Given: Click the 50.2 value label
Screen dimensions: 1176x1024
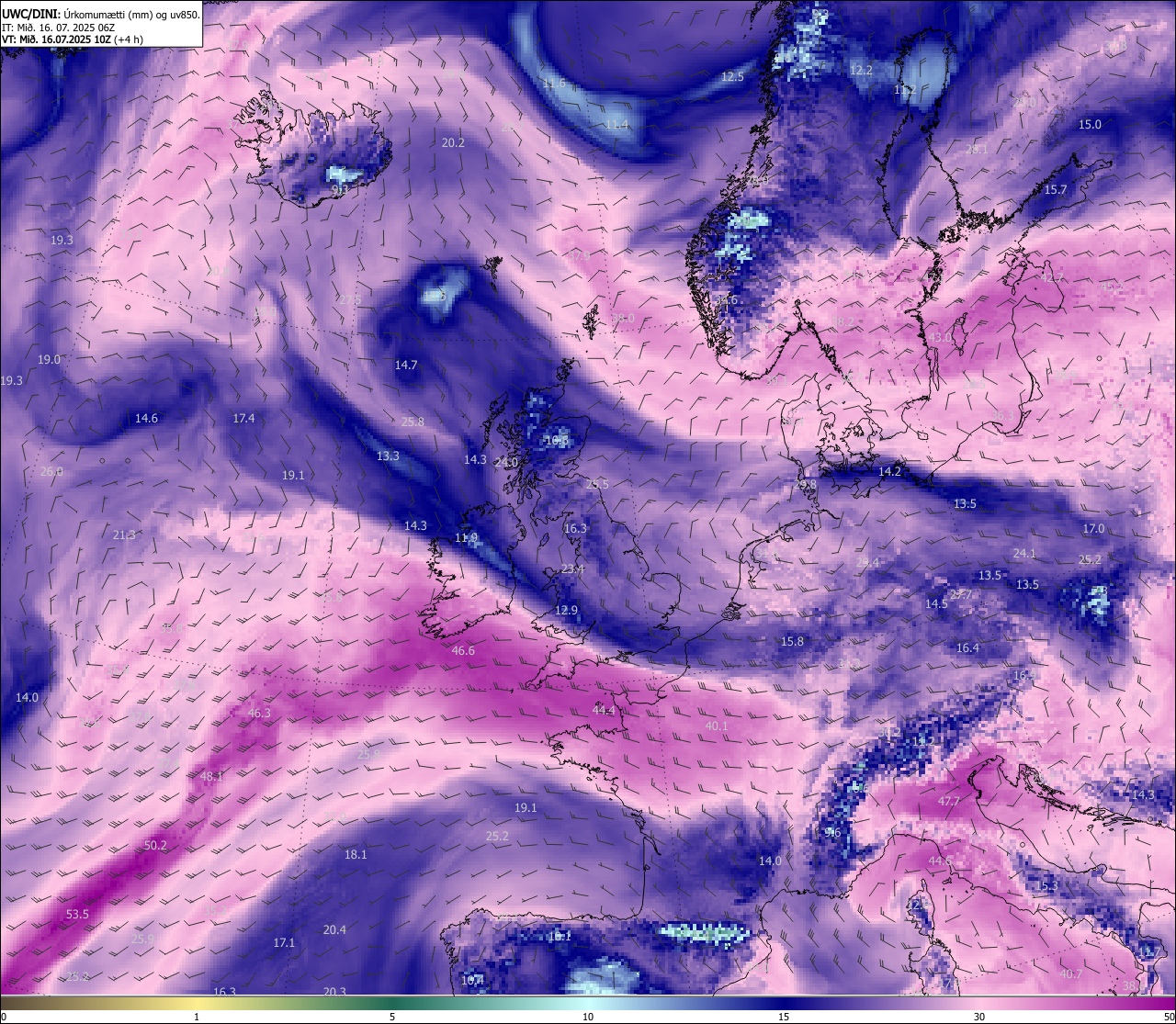Looking at the screenshot, I should coord(155,846).
